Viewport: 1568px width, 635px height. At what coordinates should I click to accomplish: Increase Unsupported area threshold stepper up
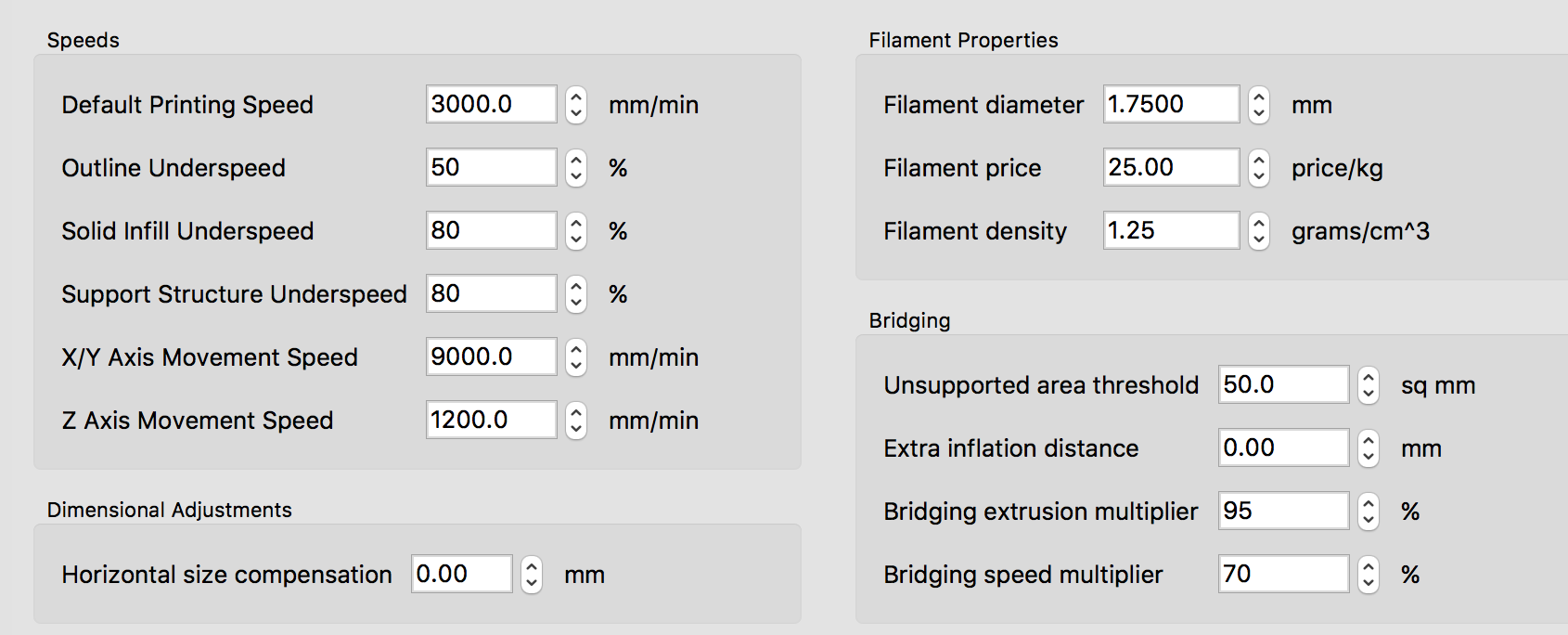pyautogui.click(x=1369, y=376)
